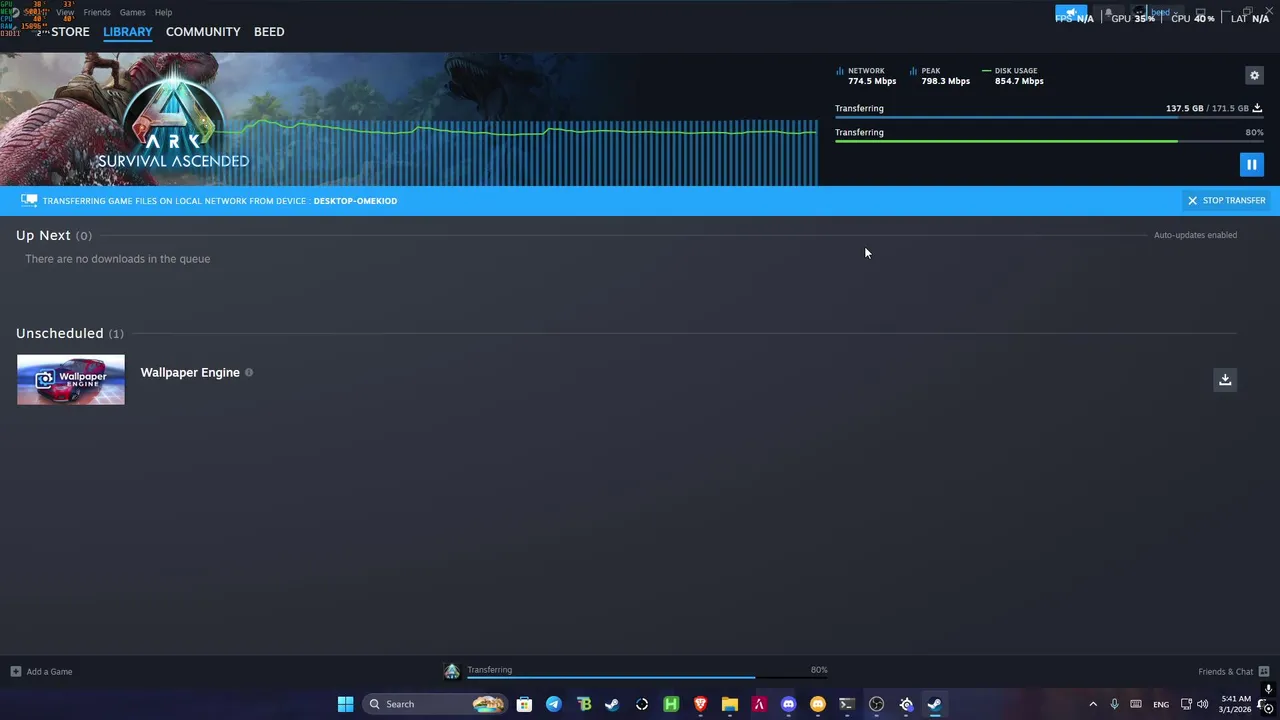Open the Help menu
This screenshot has height=720, width=1280.
(x=163, y=12)
